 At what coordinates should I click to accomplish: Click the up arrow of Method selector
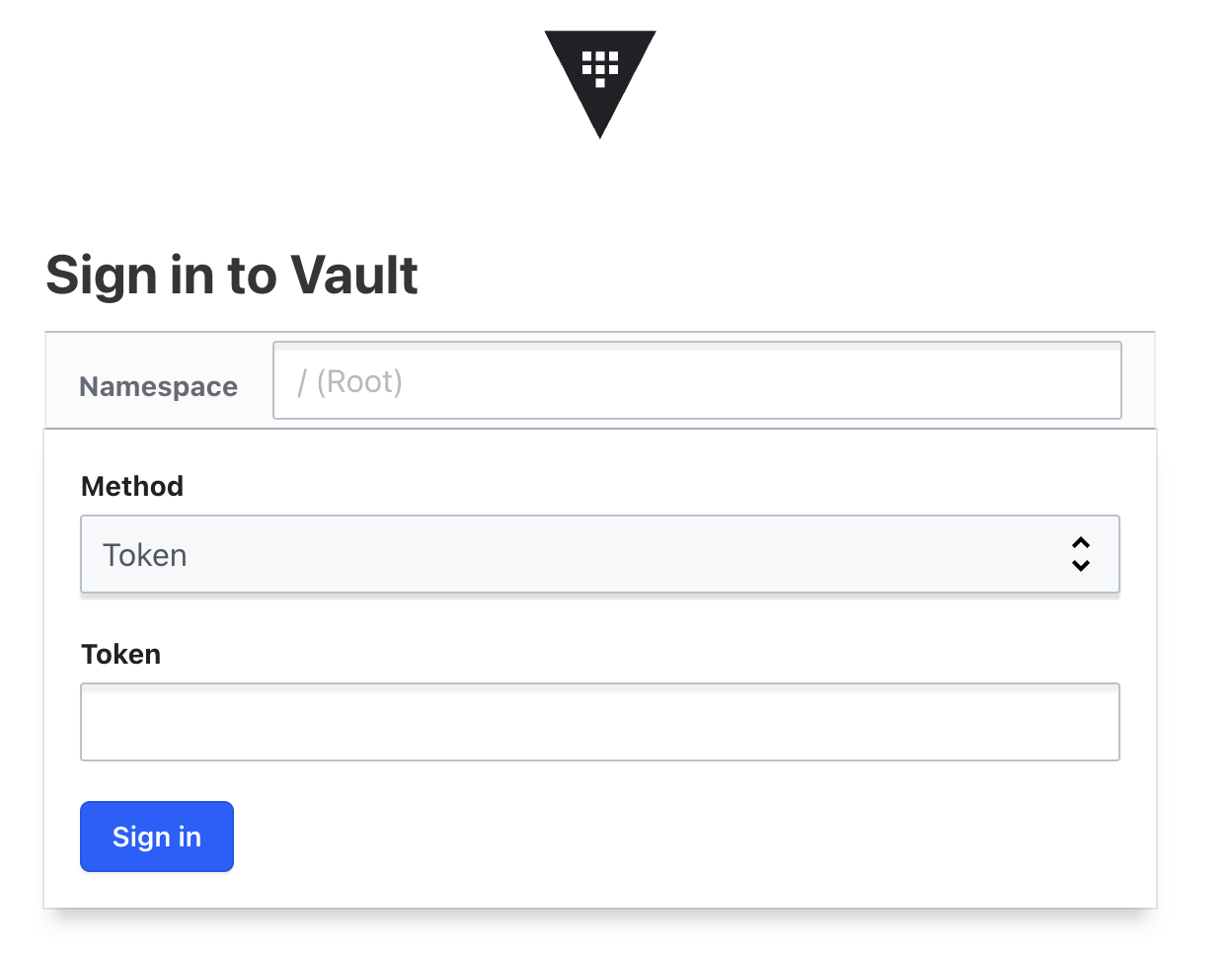coord(1081,543)
